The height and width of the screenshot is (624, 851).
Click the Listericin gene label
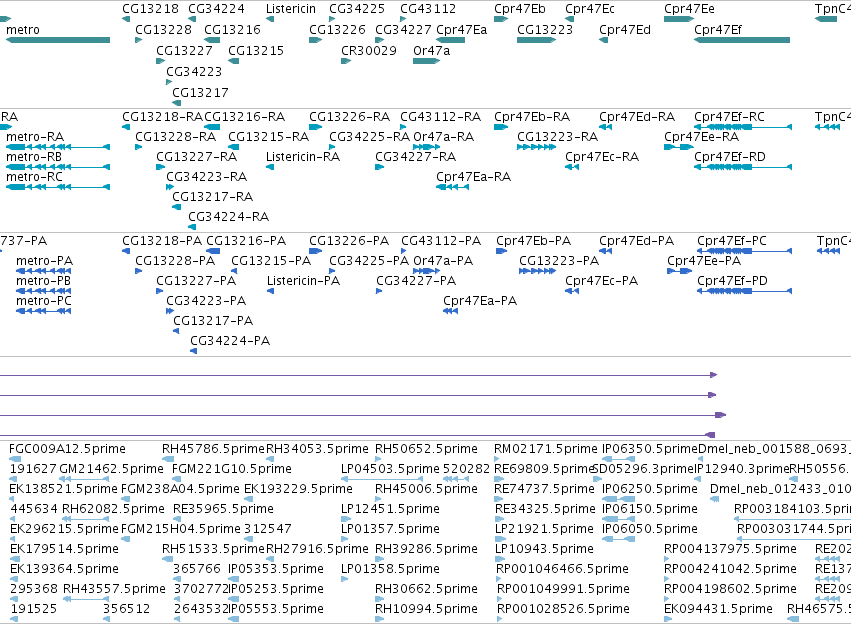pos(291,9)
